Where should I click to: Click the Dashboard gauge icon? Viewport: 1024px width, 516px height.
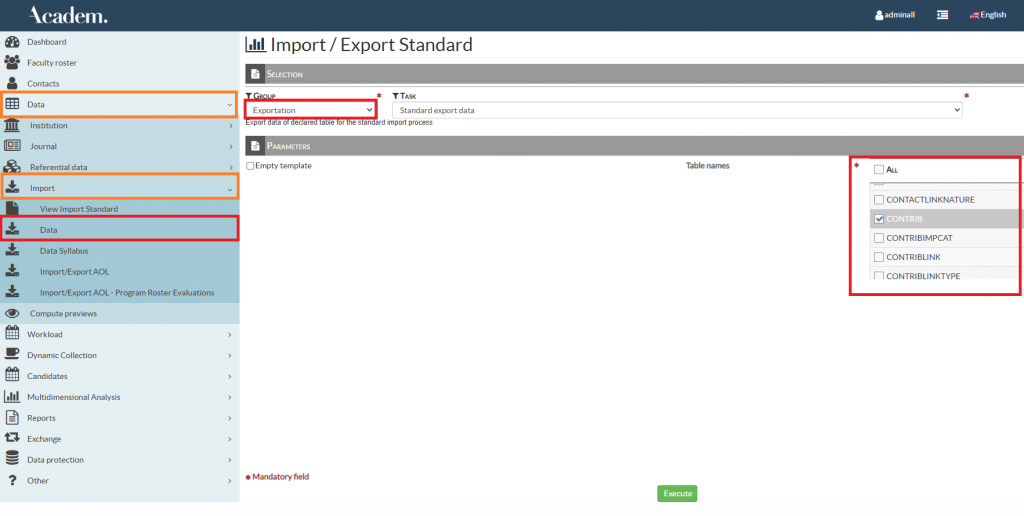tap(12, 42)
